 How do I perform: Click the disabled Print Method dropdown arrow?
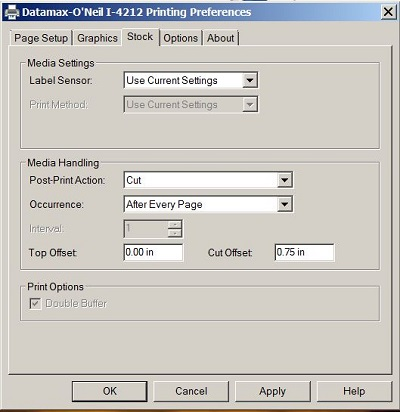click(x=250, y=105)
